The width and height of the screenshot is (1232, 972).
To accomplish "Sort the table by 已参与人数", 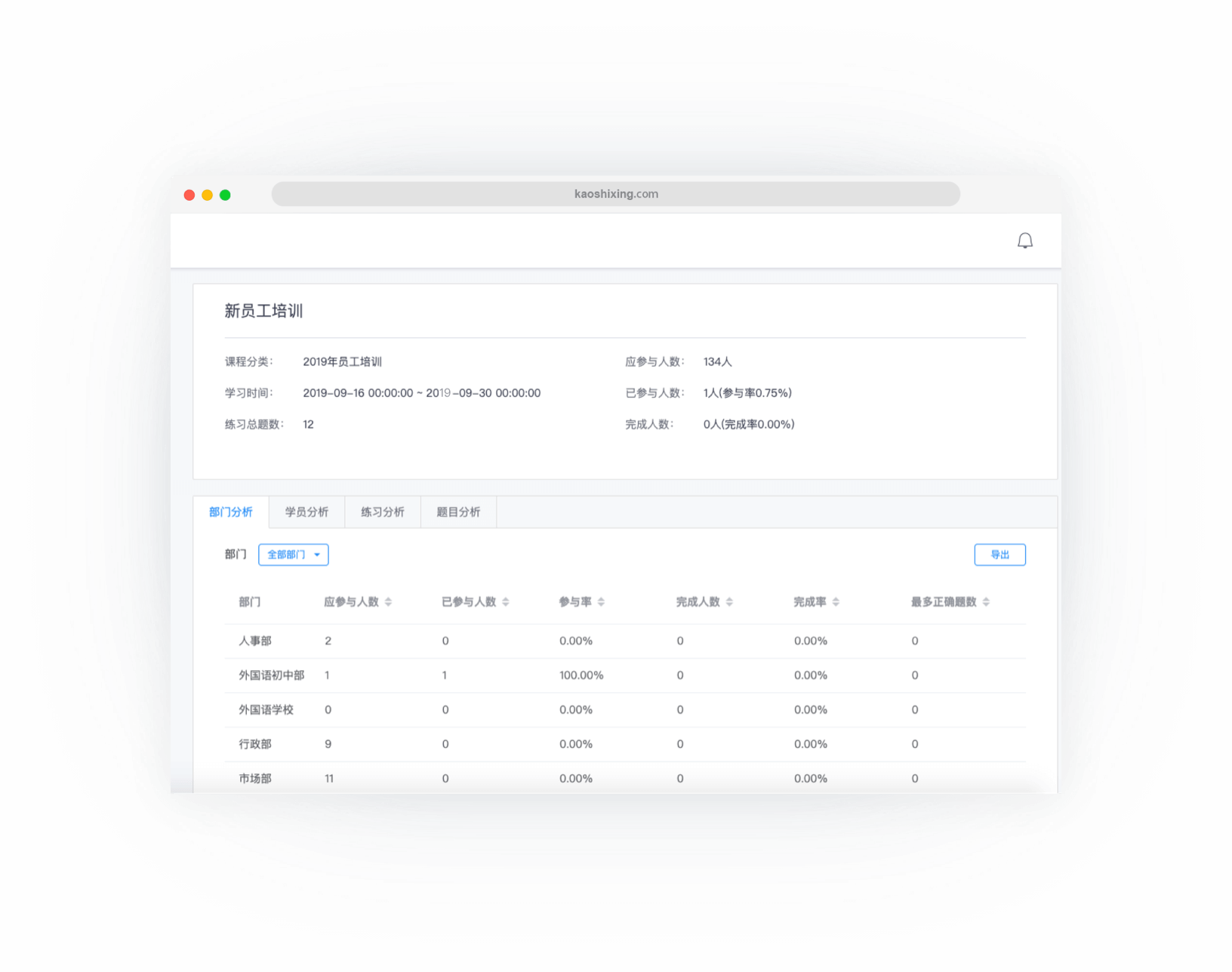I will point(506,601).
